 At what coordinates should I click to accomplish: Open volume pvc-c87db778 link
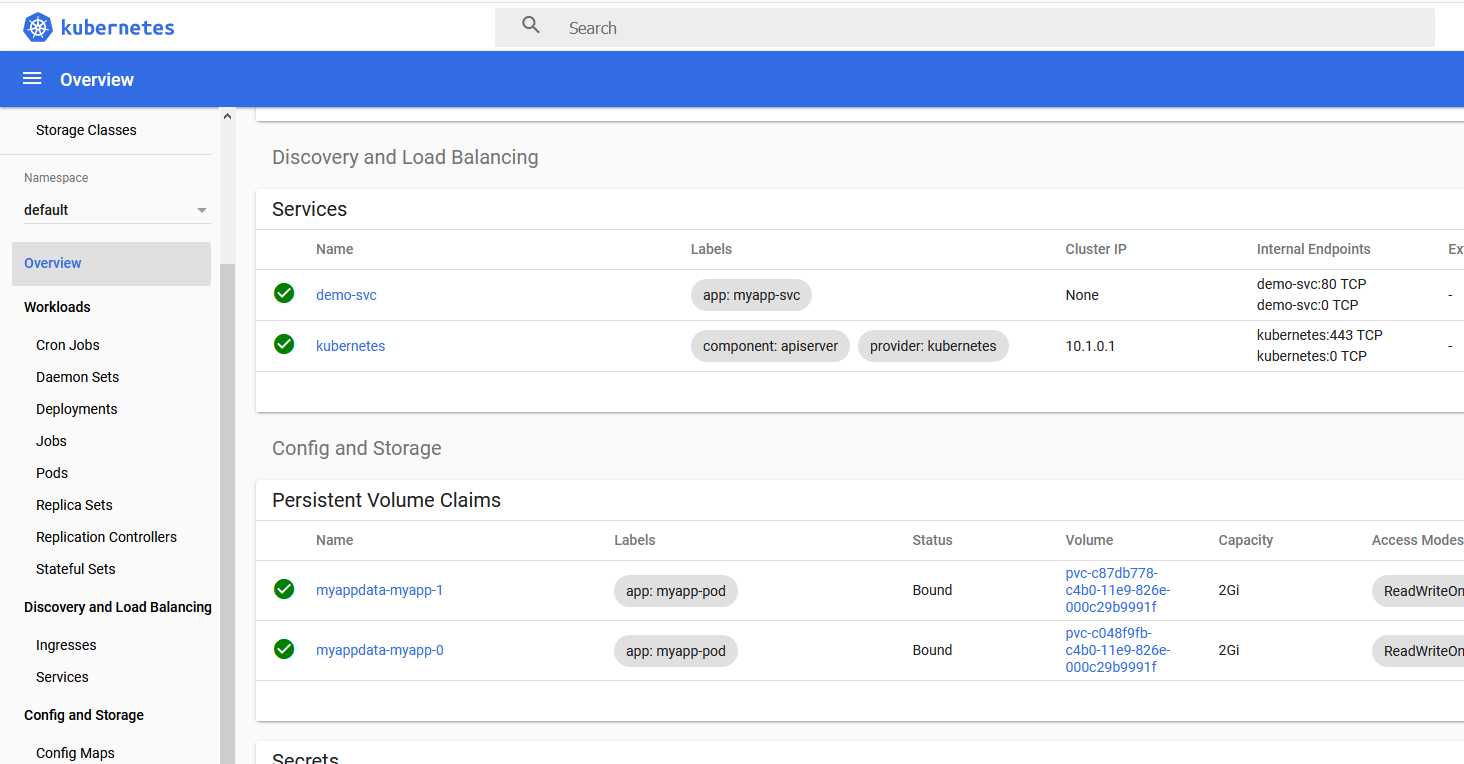[x=1117, y=590]
